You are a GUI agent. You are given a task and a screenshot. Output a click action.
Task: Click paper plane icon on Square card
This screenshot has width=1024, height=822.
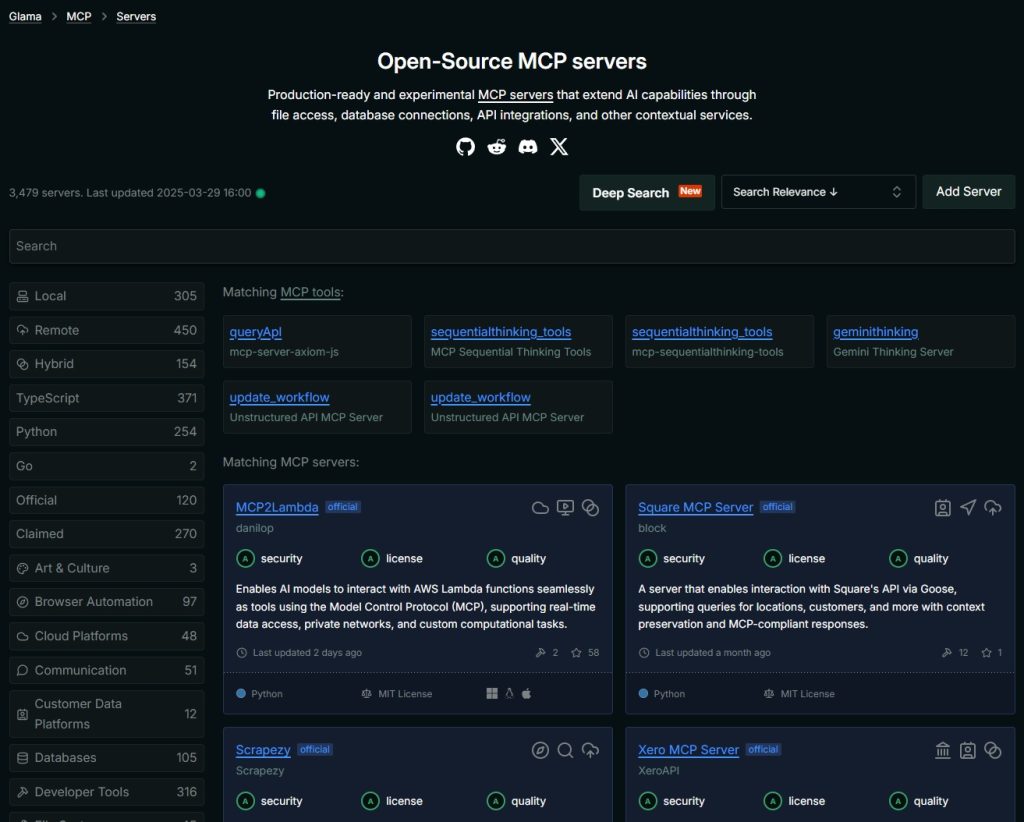tap(967, 508)
